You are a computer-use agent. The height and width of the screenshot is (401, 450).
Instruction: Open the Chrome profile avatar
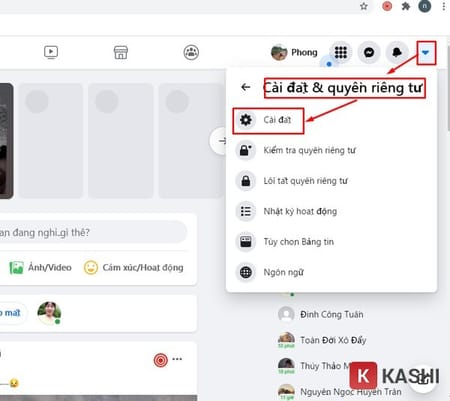(x=425, y=6)
